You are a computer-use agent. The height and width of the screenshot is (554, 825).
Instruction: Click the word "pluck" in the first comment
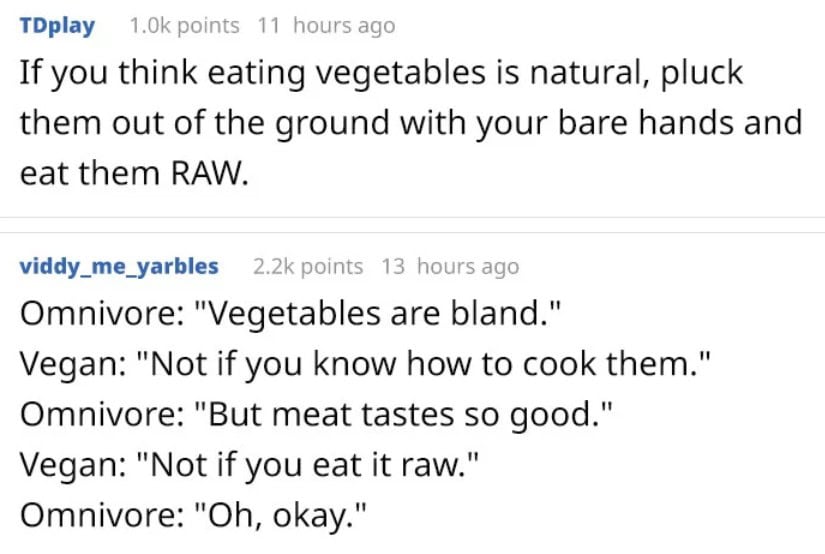(702, 73)
